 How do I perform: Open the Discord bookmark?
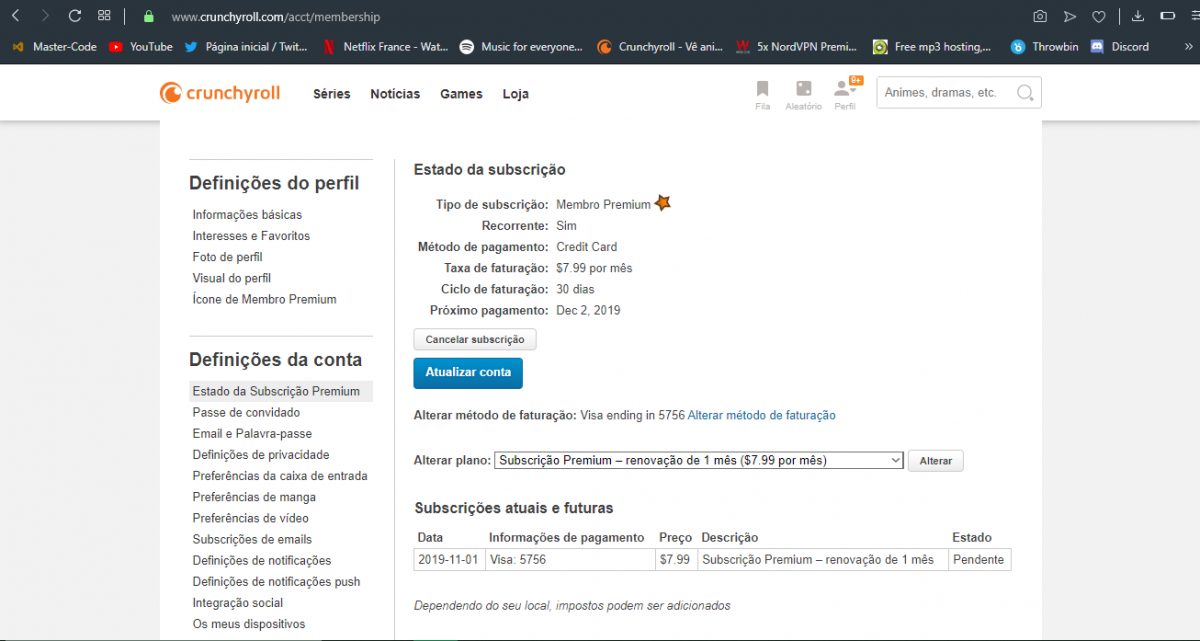point(1119,47)
